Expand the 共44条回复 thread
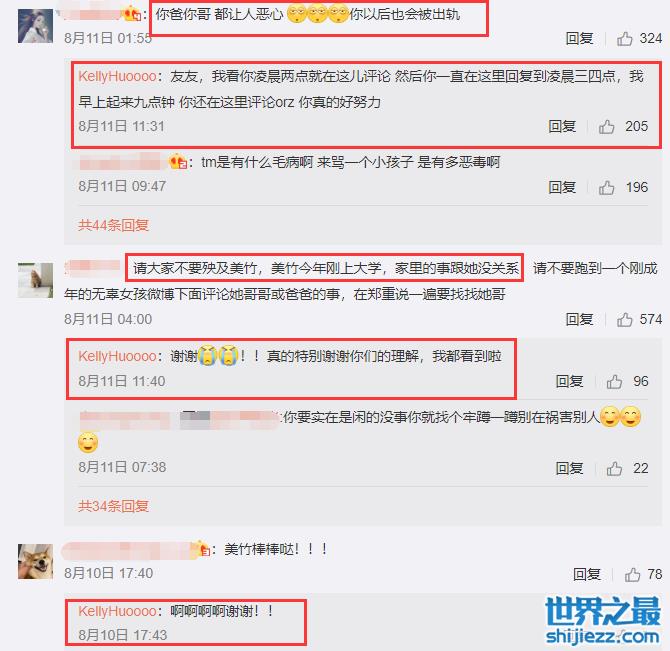The width and height of the screenshot is (670, 651). pos(113,225)
